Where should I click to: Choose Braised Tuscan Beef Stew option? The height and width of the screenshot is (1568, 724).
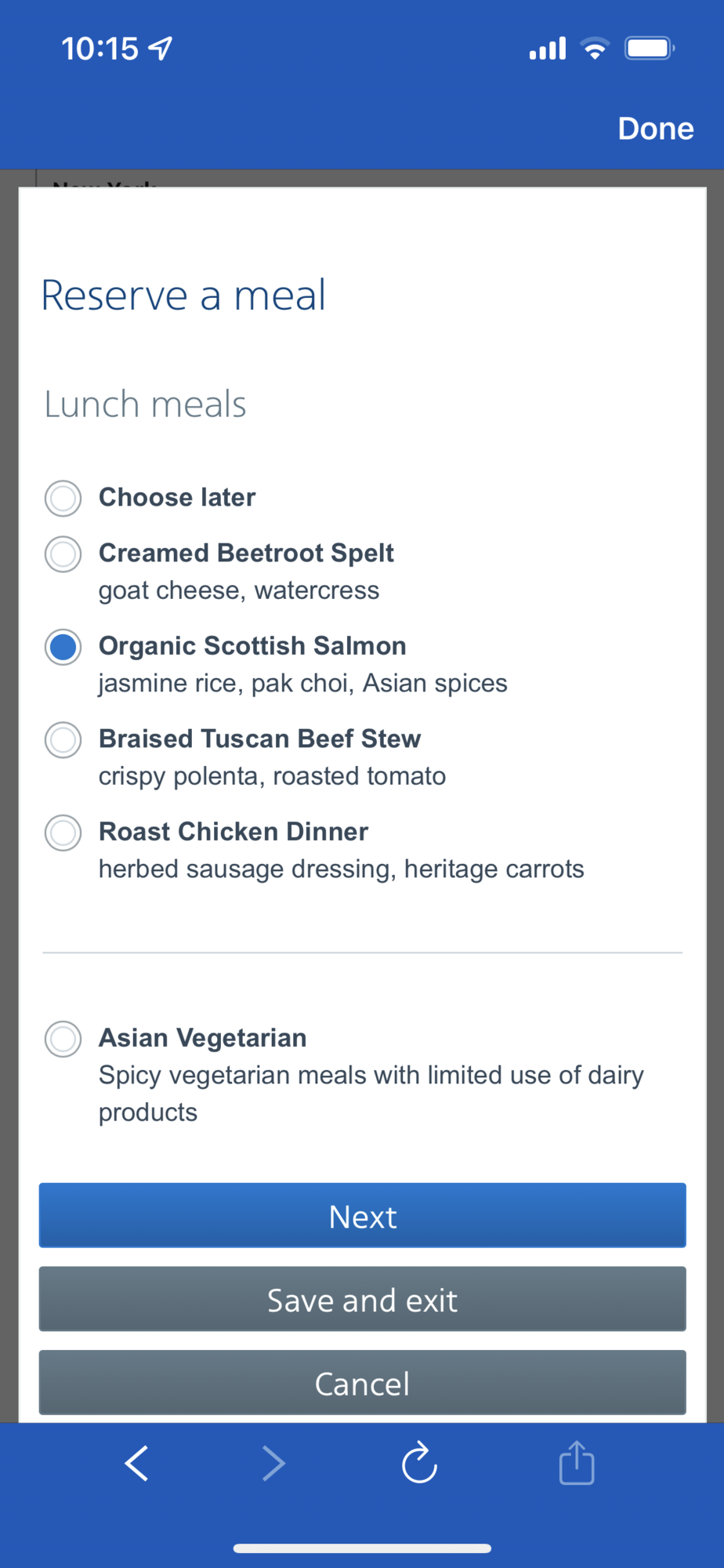click(x=63, y=740)
